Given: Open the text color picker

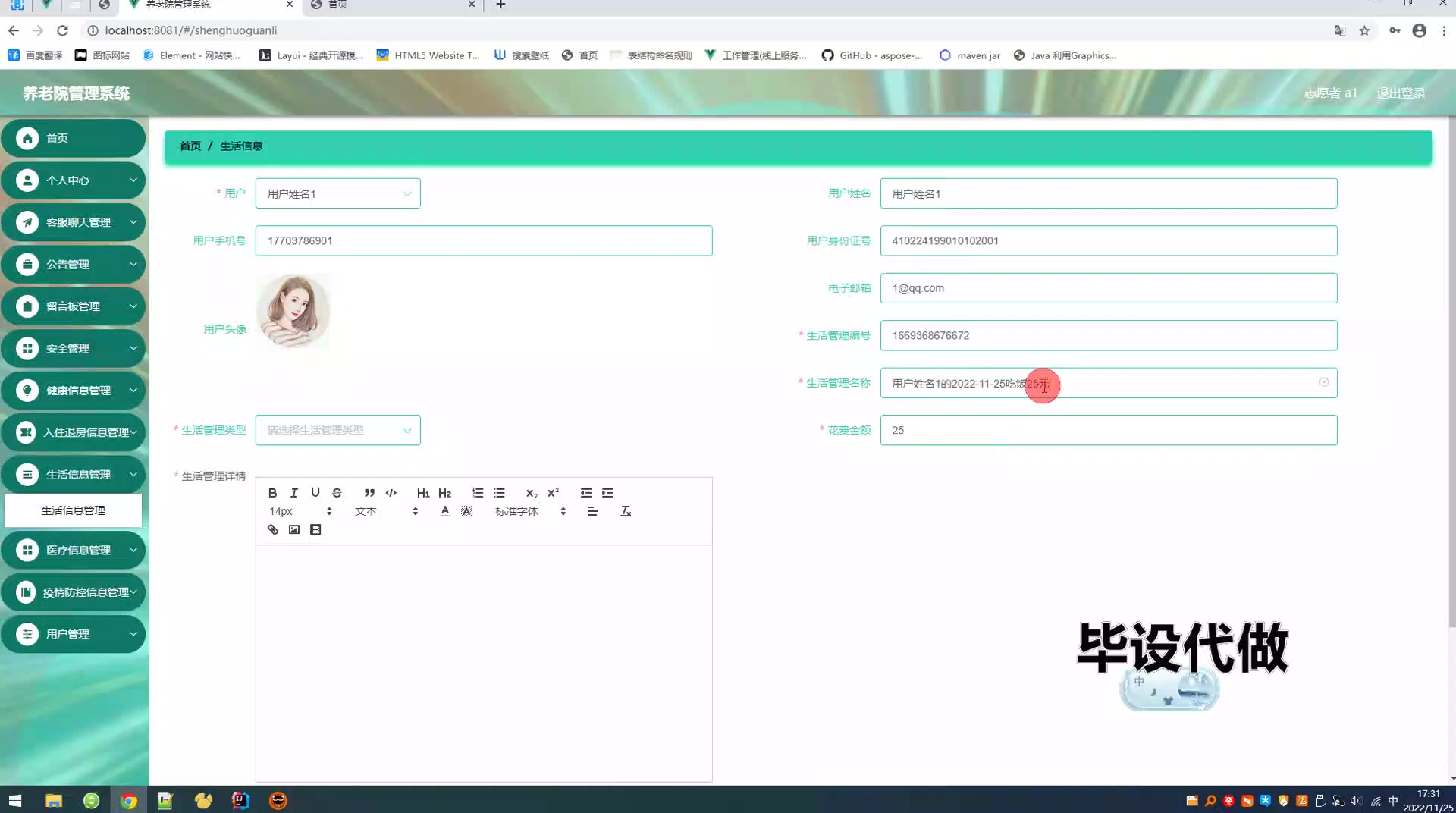Looking at the screenshot, I should coord(445,511).
